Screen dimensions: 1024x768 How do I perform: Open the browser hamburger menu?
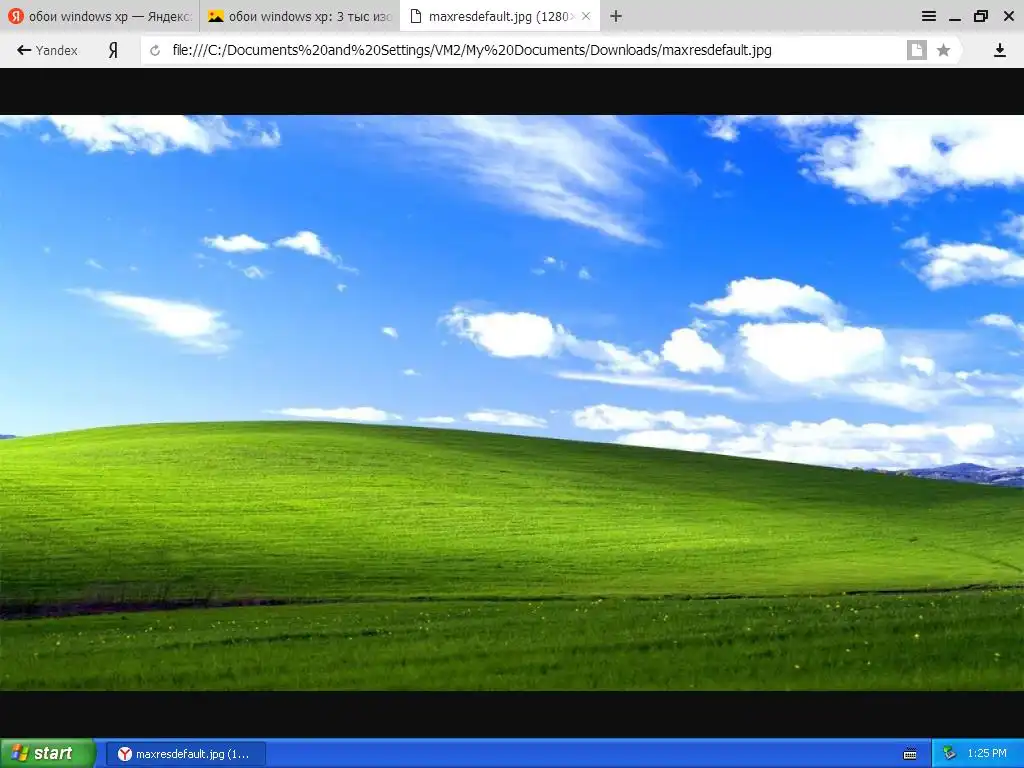(929, 16)
